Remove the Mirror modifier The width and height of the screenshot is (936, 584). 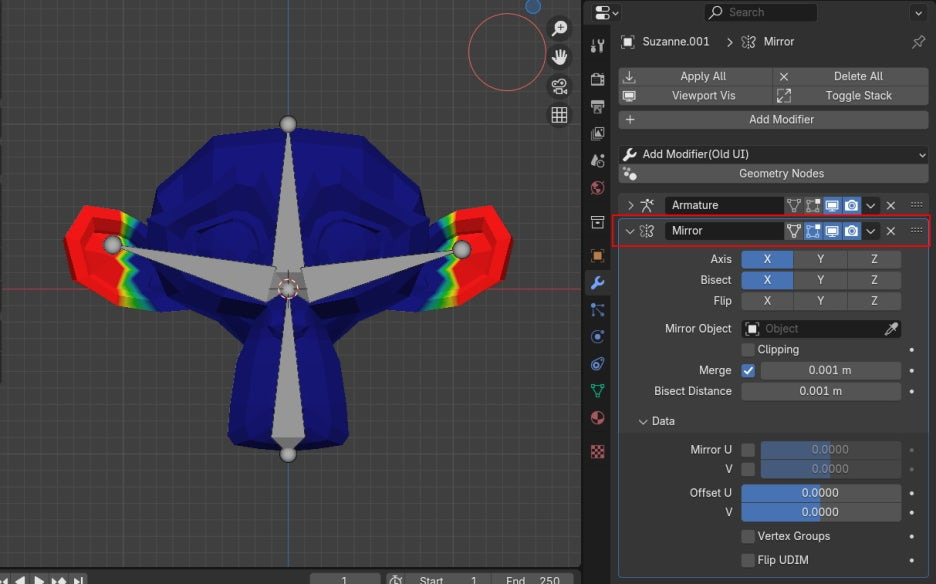click(x=891, y=231)
